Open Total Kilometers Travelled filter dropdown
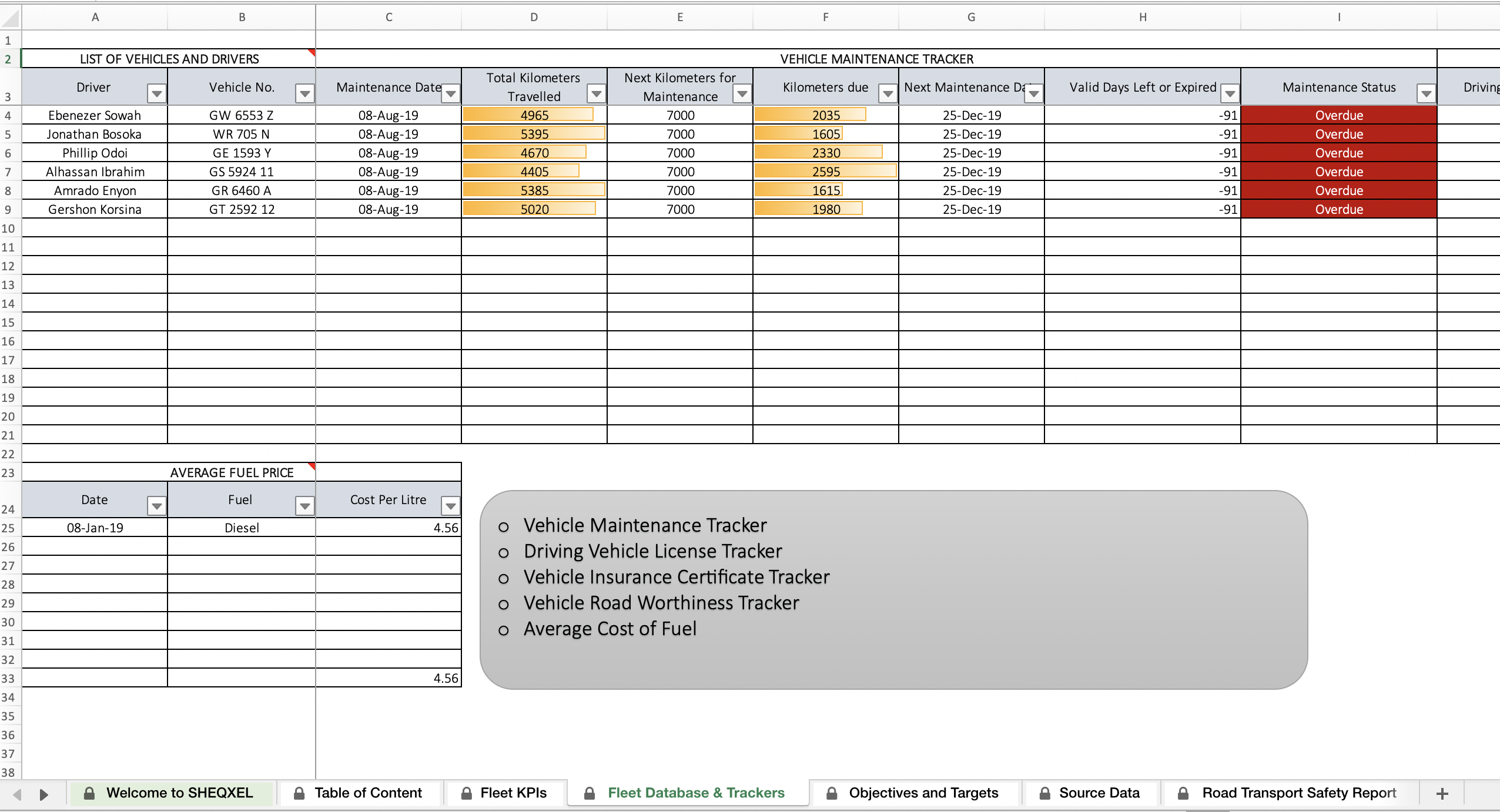 [596, 93]
